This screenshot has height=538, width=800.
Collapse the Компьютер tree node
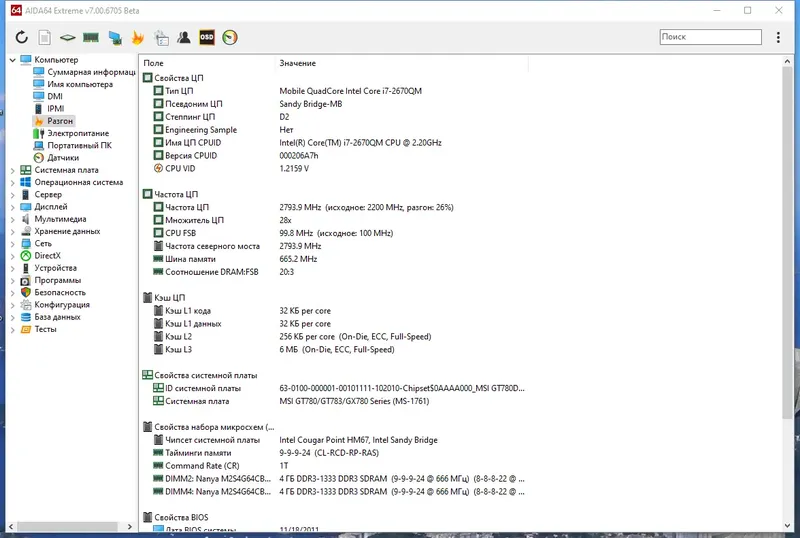pyautogui.click(x=13, y=60)
